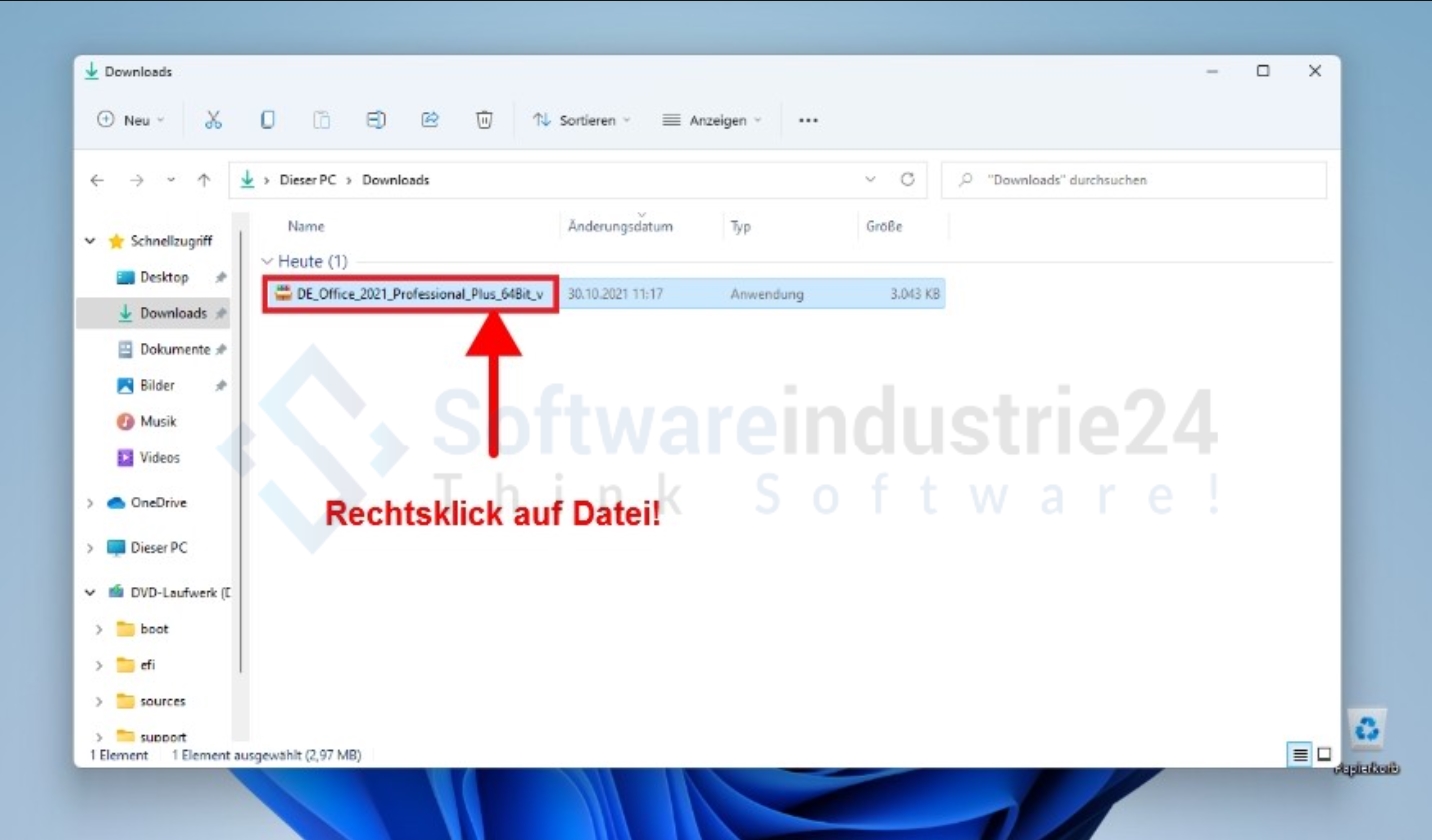Image resolution: width=1432 pixels, height=840 pixels.
Task: Expand the efi folder node
Action: 99,665
